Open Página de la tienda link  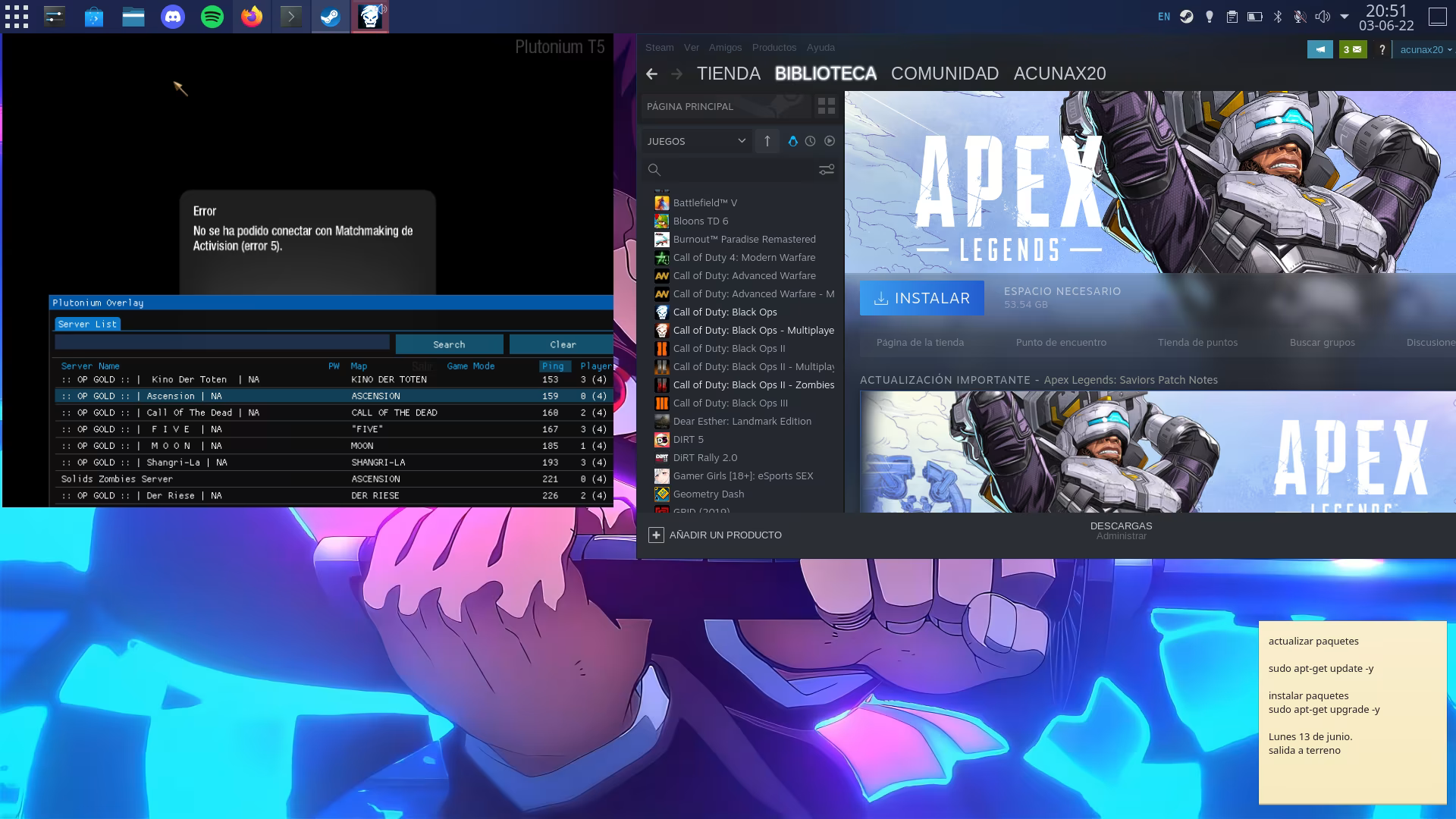[x=920, y=342]
